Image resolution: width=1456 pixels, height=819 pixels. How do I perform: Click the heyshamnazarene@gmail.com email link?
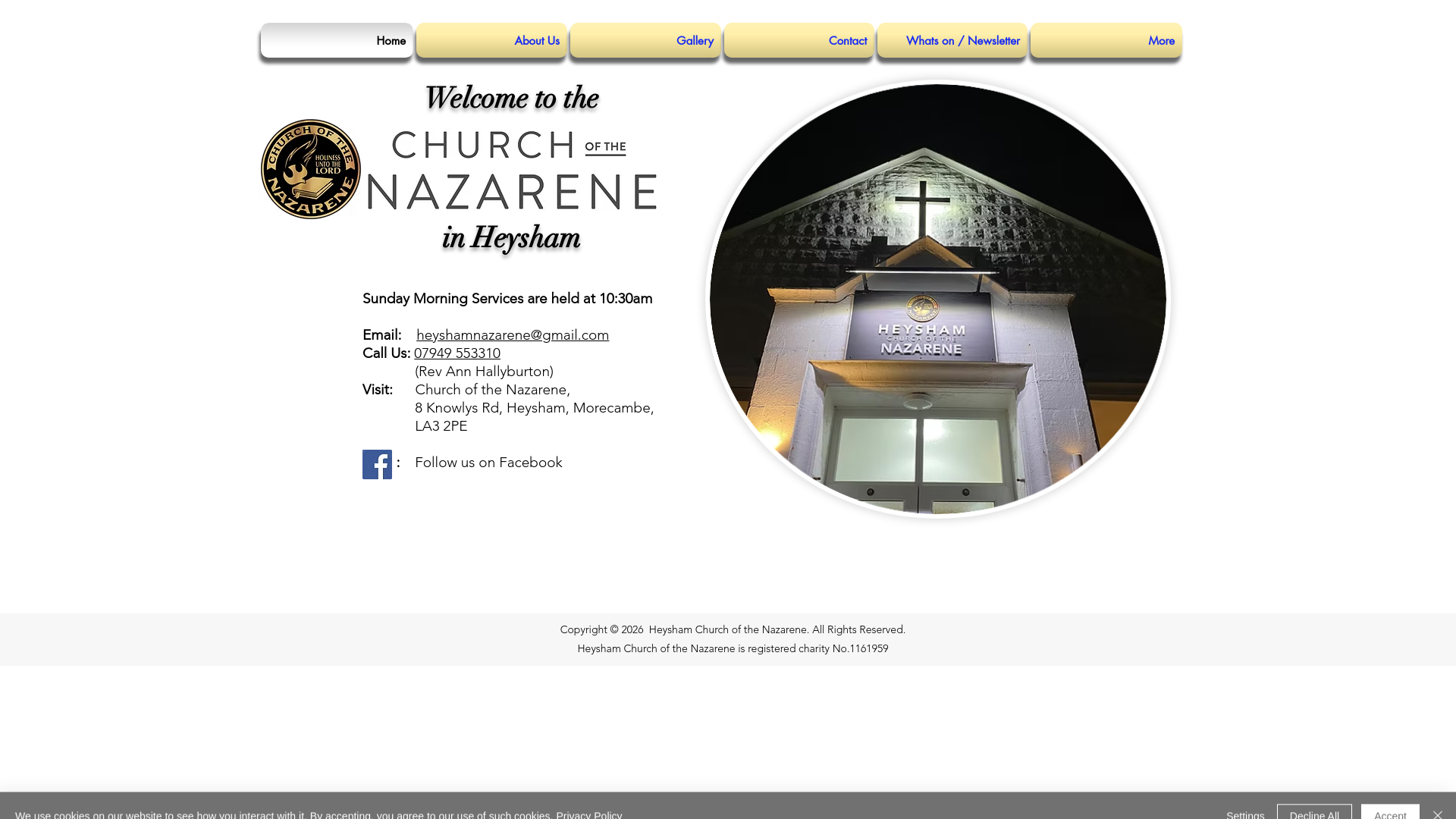pos(513,334)
